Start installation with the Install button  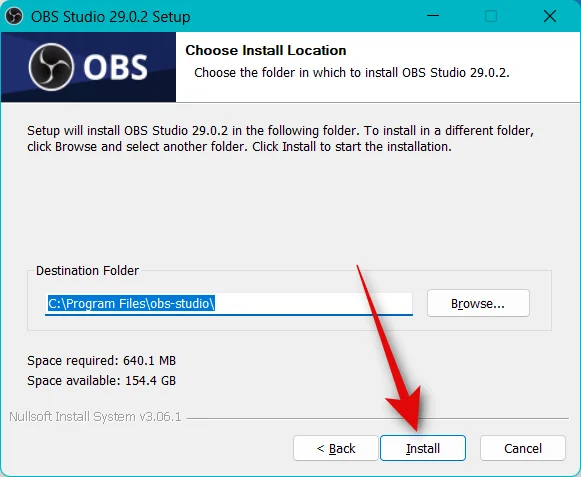(423, 448)
